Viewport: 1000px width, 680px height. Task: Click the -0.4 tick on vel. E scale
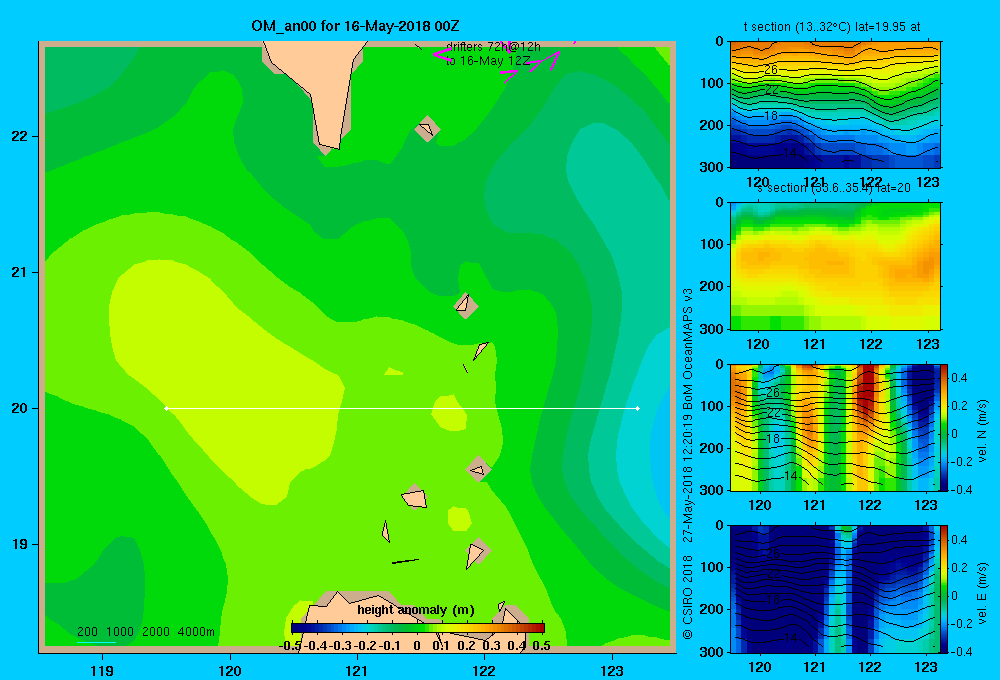pyautogui.click(x=962, y=651)
